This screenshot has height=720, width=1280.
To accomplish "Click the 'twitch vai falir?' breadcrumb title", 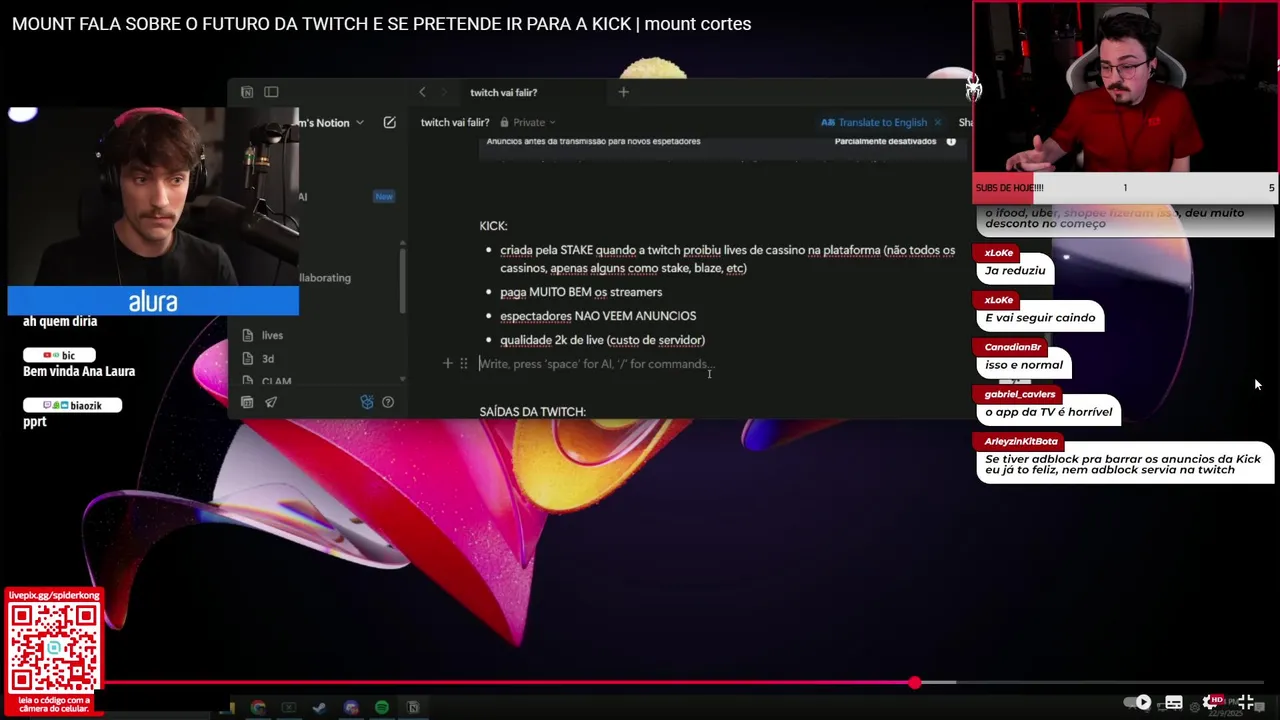I will [455, 123].
